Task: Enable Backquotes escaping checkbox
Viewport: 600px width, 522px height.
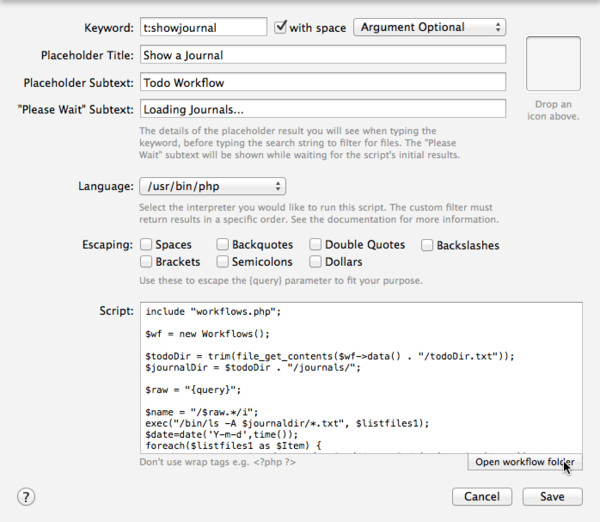Action: tap(222, 244)
